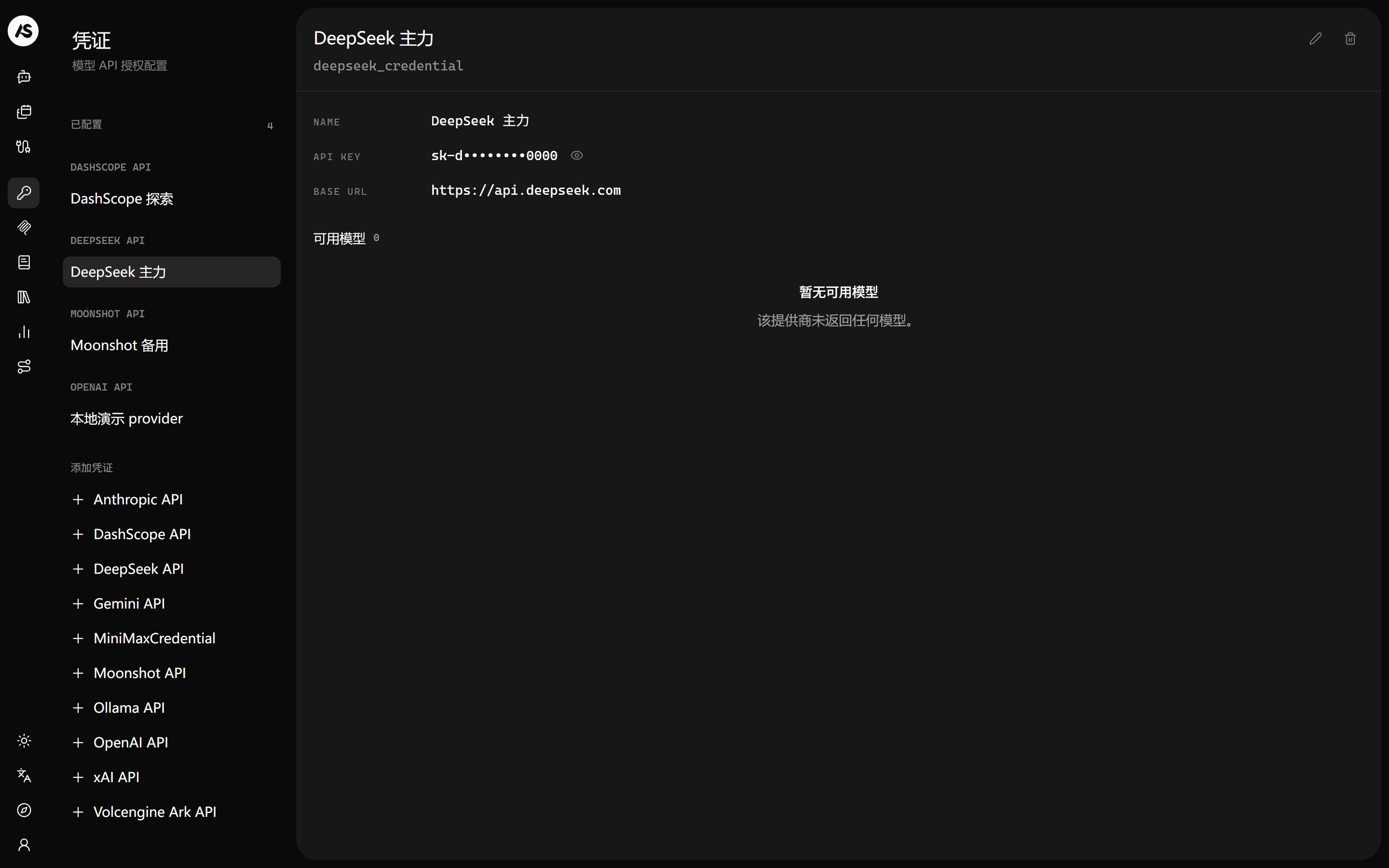Select 本地演示 provider credential
The width and height of the screenshot is (1389, 868).
point(172,419)
